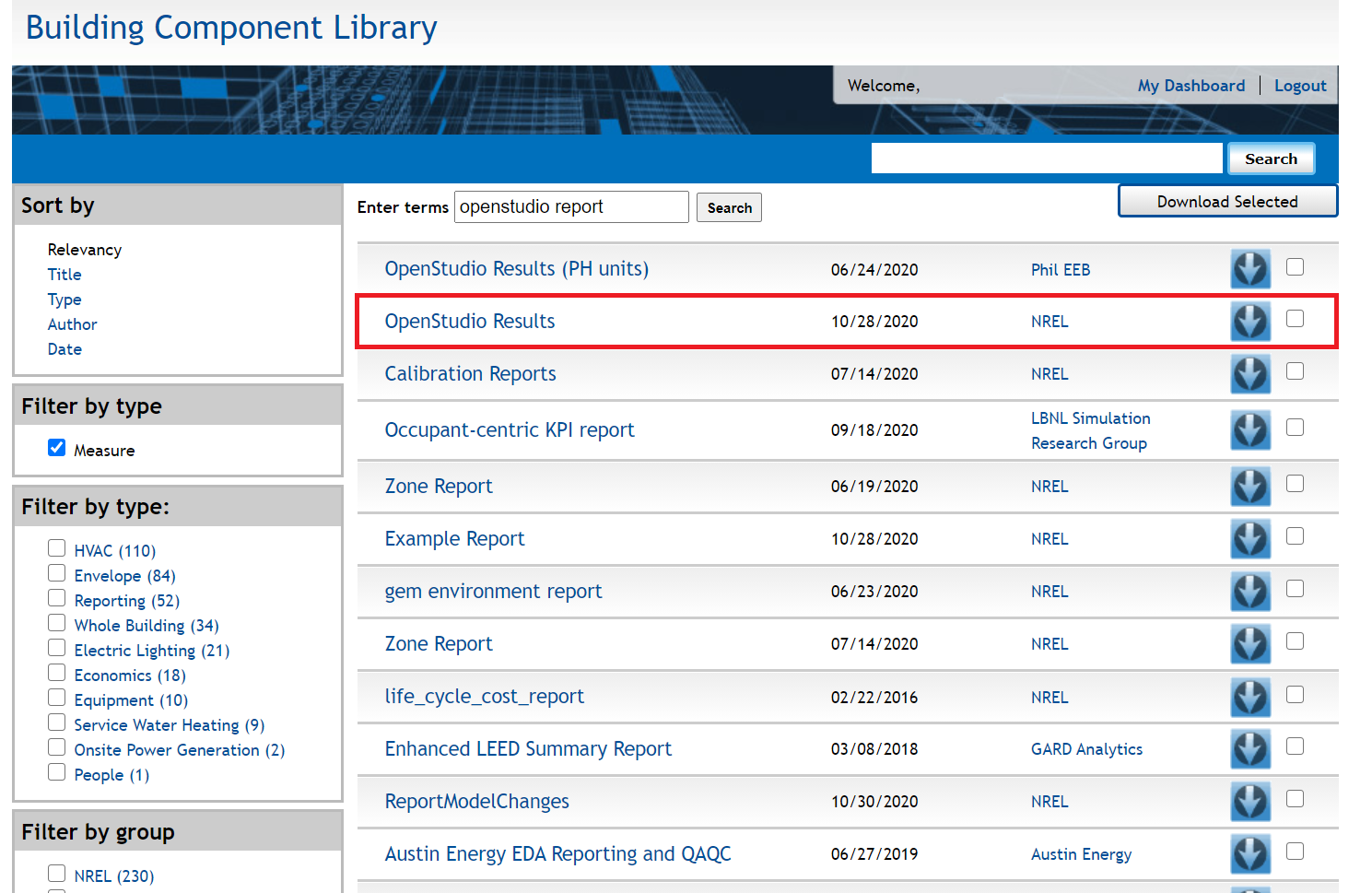The image size is (1372, 893).
Task: Download the OpenStudio Results (PH units) measure
Action: [1250, 269]
